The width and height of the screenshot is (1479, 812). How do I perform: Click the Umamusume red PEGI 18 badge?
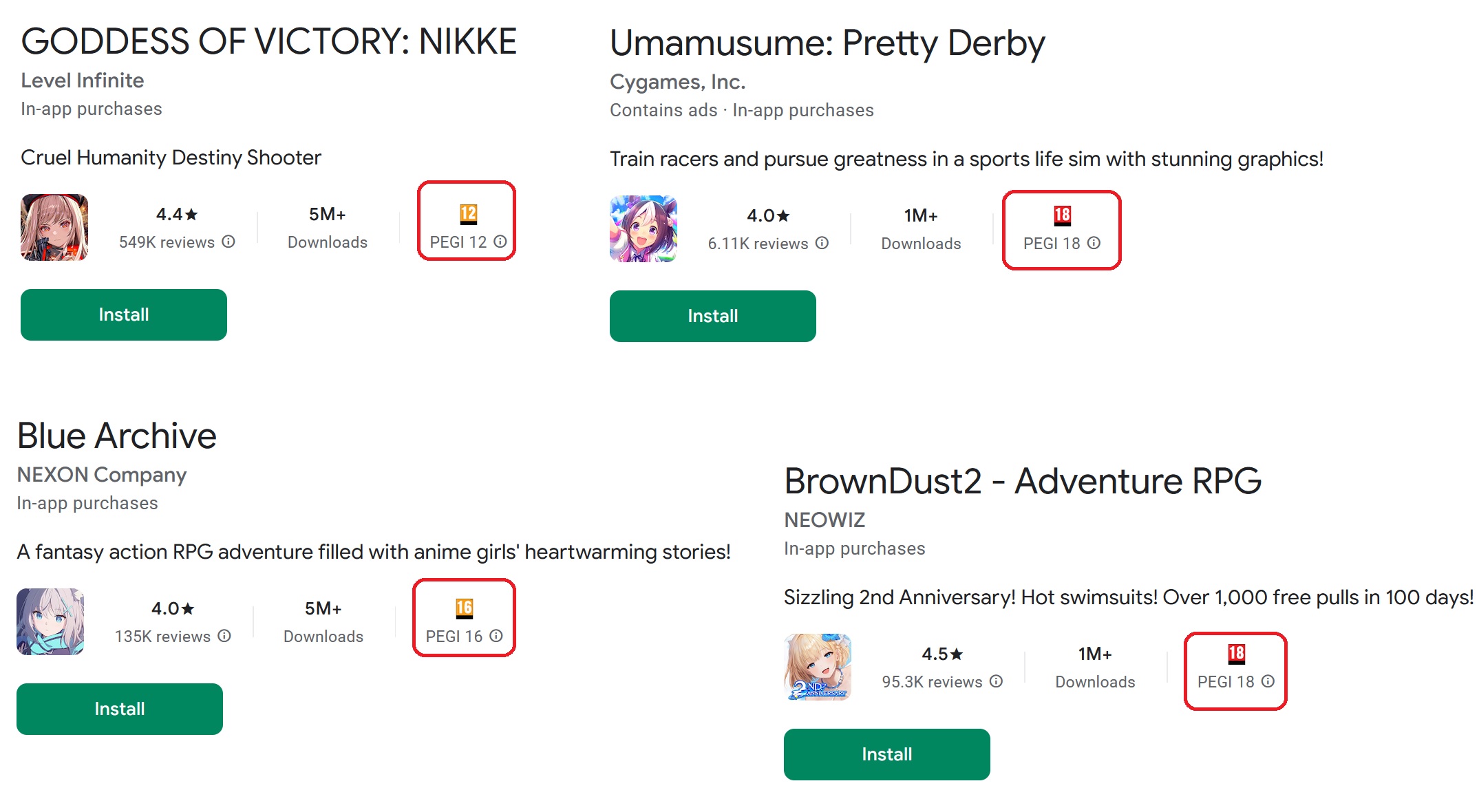[x=1063, y=215]
